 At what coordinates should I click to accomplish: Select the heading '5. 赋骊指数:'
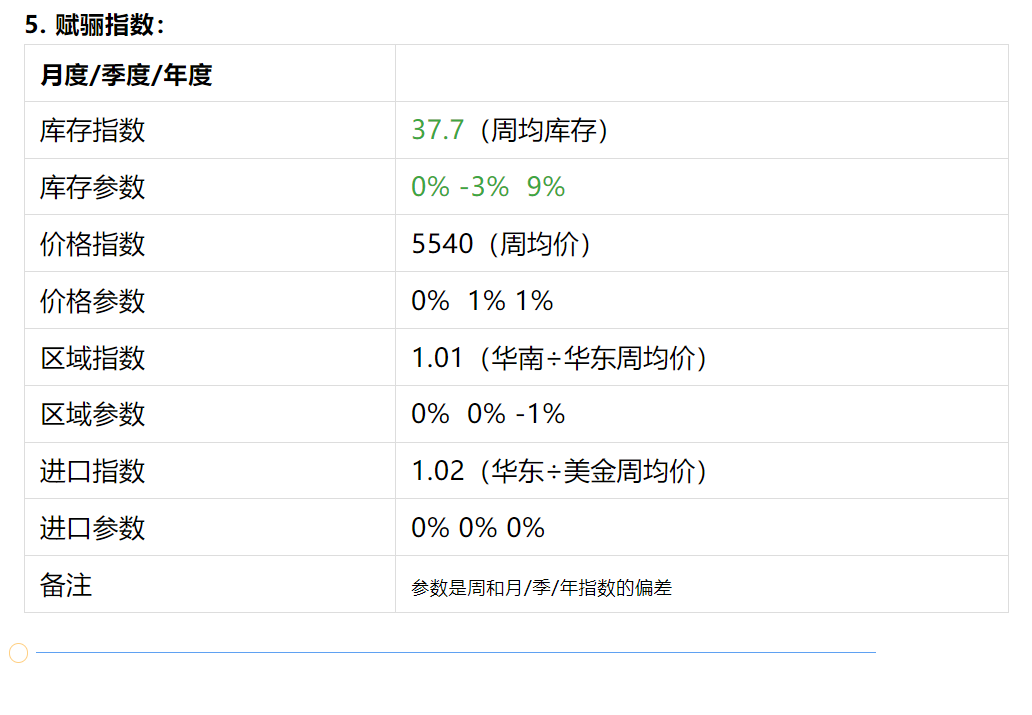point(94,25)
